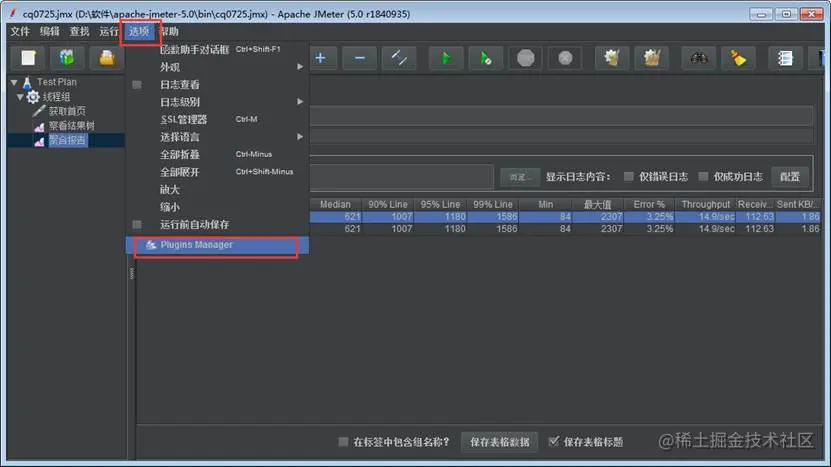Click the Plugins Manager menu icon

coord(151,244)
